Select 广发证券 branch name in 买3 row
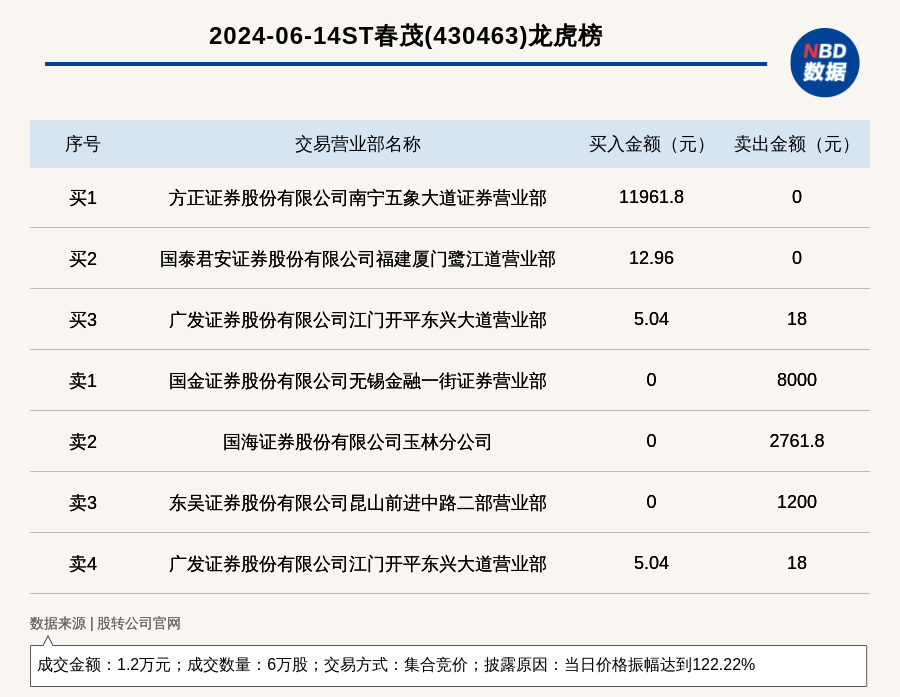This screenshot has width=900, height=697. coord(358,320)
